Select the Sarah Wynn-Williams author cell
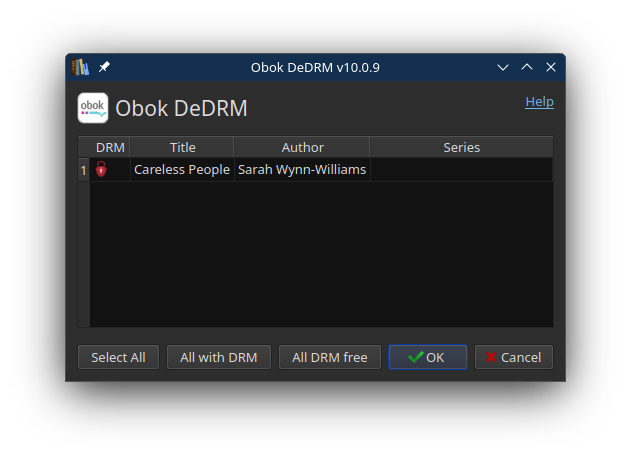 pos(302,170)
